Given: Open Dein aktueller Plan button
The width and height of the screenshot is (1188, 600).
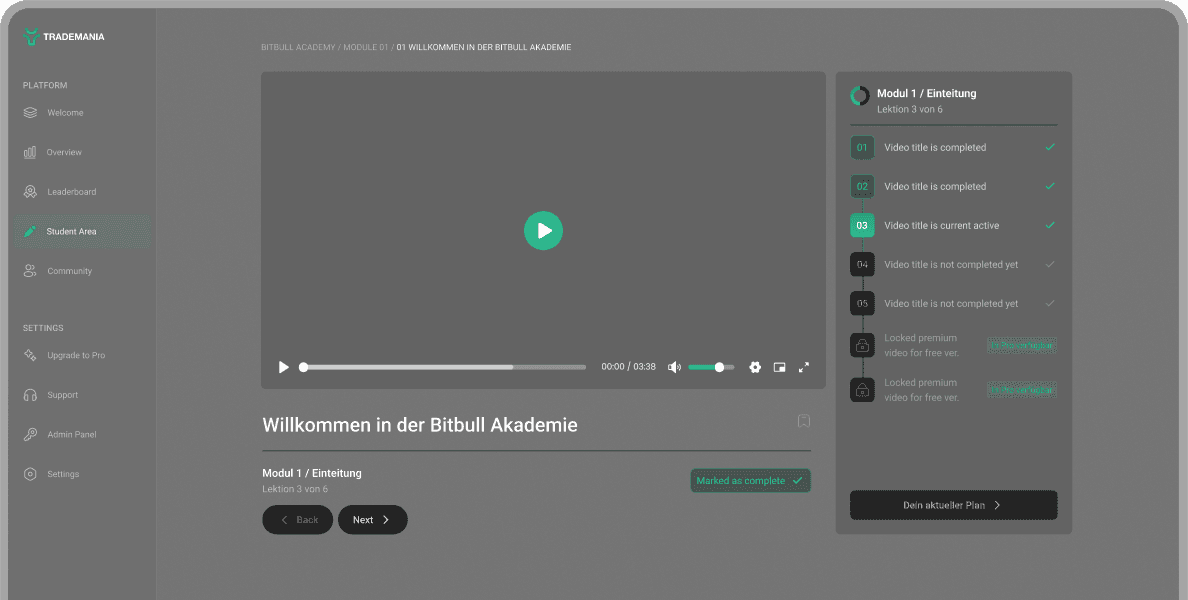Looking at the screenshot, I should [953, 505].
